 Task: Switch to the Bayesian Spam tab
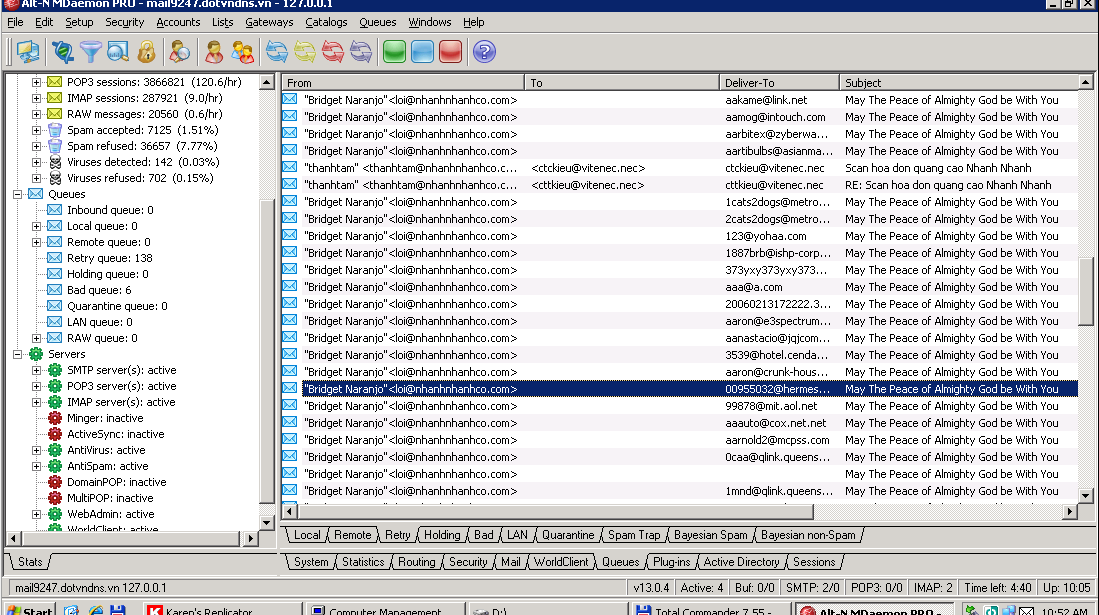(711, 535)
